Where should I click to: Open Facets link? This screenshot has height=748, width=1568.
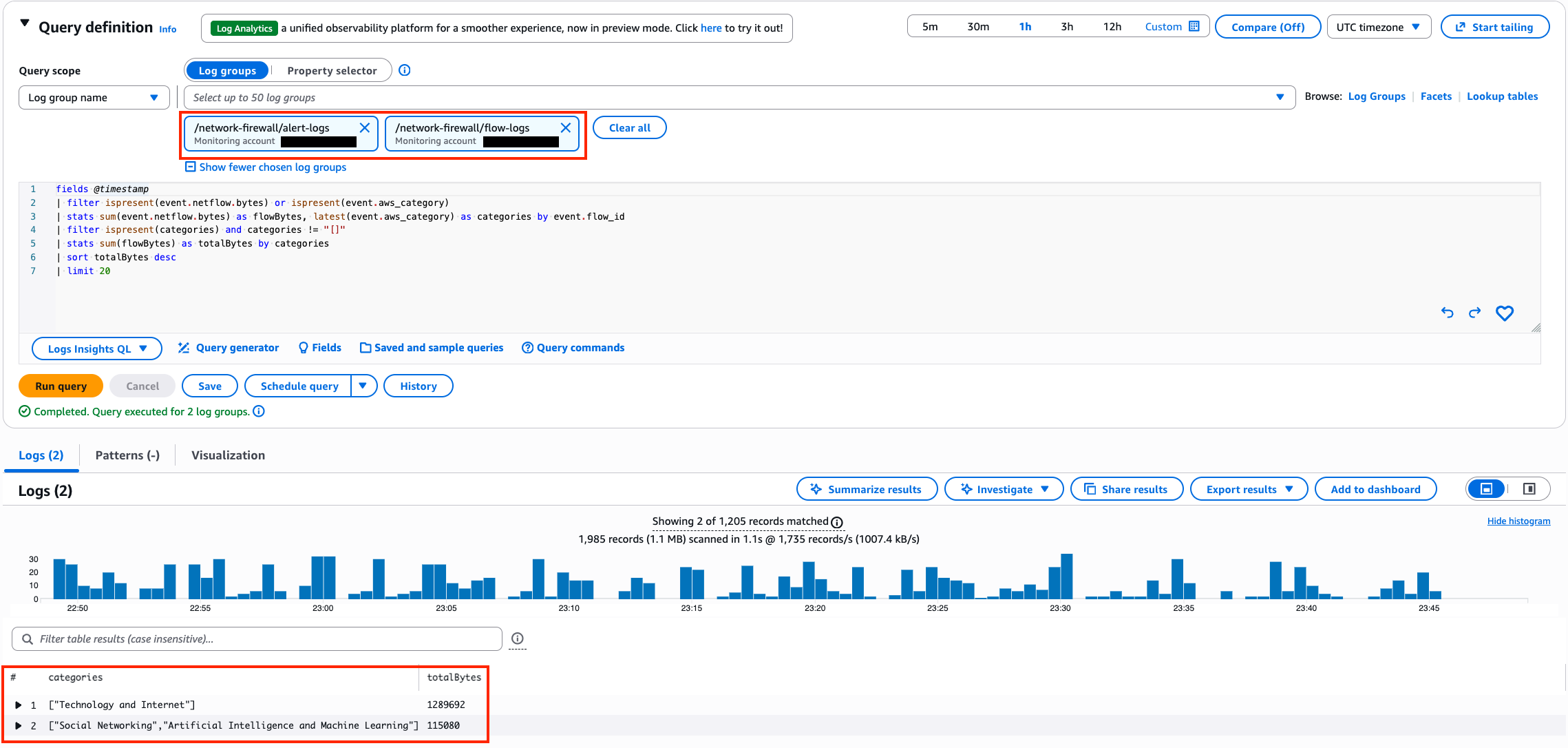(x=1436, y=96)
